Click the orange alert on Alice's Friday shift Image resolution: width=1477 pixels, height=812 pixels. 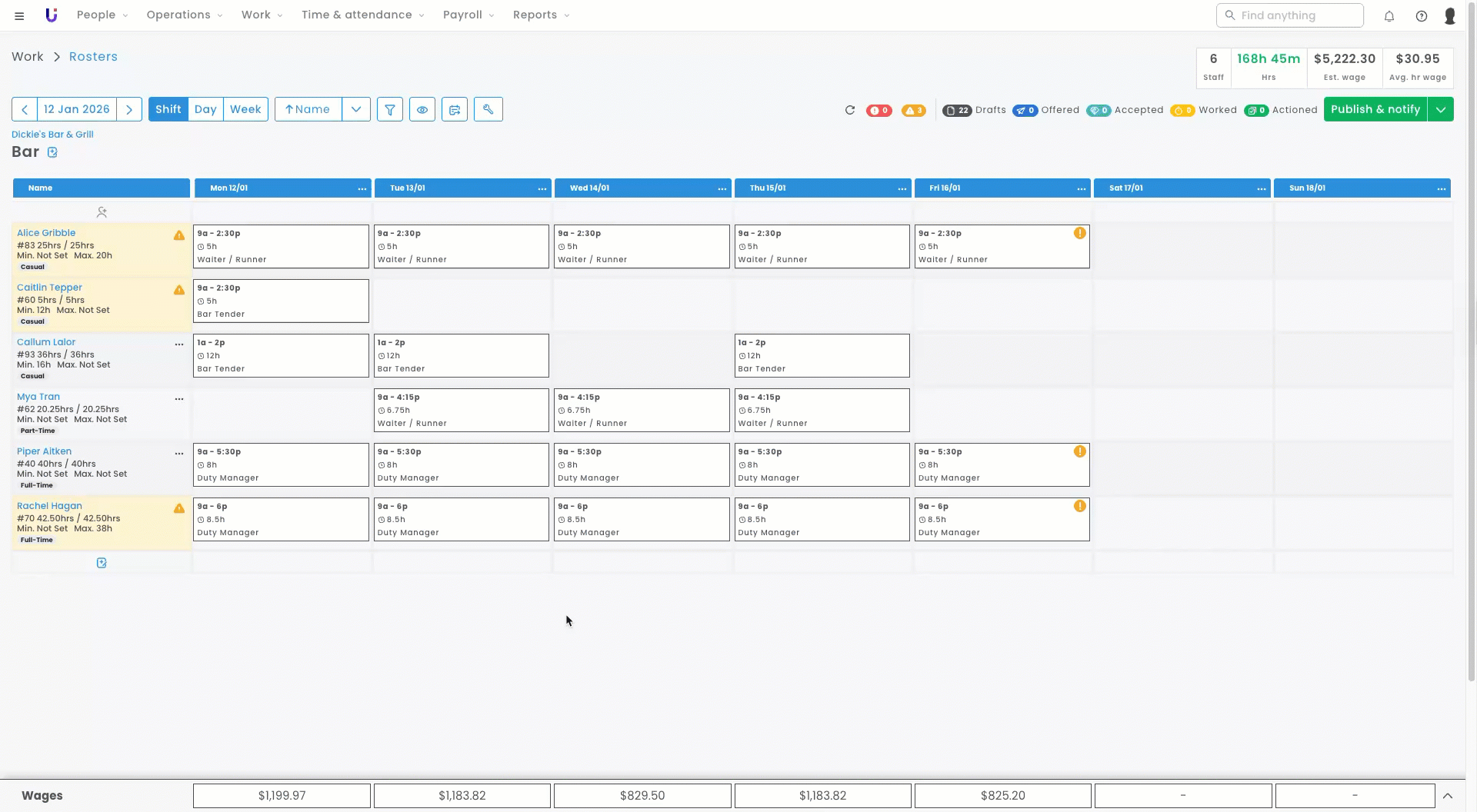(x=1080, y=233)
